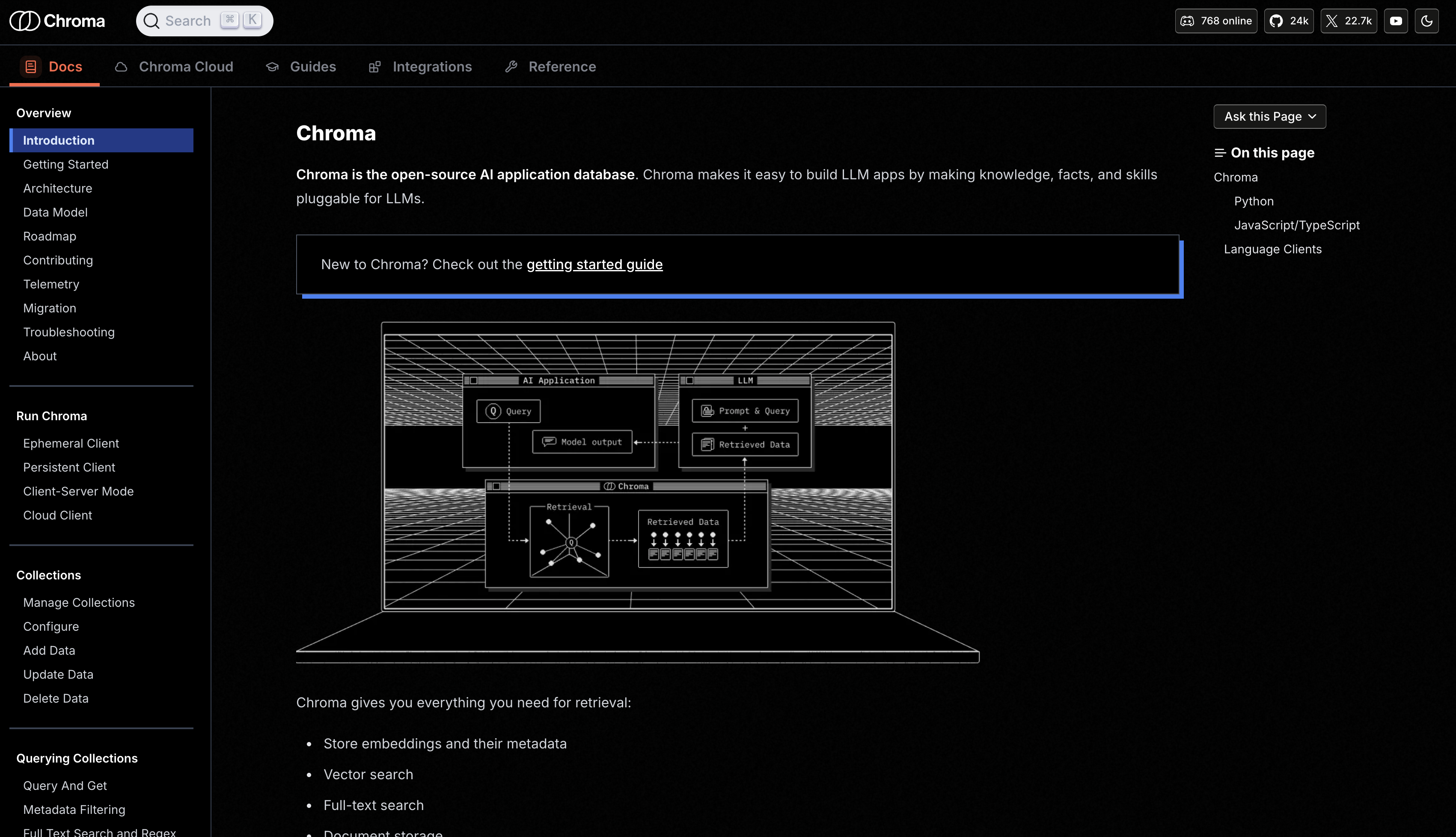Click the magnifying glass search icon
This screenshot has height=837, width=1456.
click(x=151, y=21)
